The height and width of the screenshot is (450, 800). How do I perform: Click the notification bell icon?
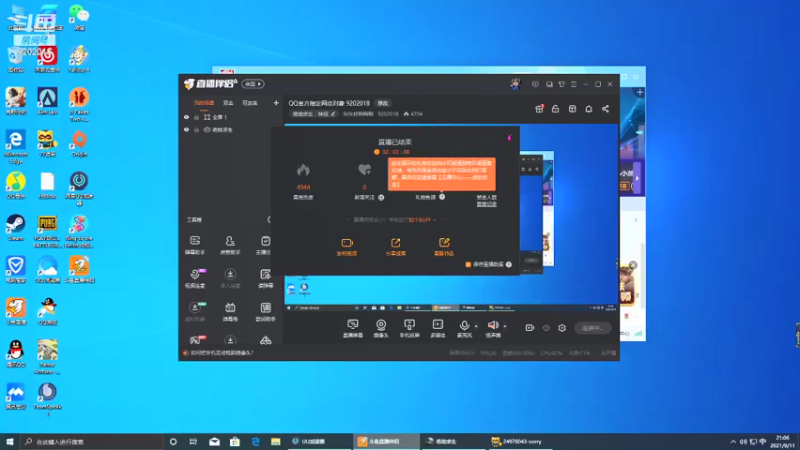(589, 109)
